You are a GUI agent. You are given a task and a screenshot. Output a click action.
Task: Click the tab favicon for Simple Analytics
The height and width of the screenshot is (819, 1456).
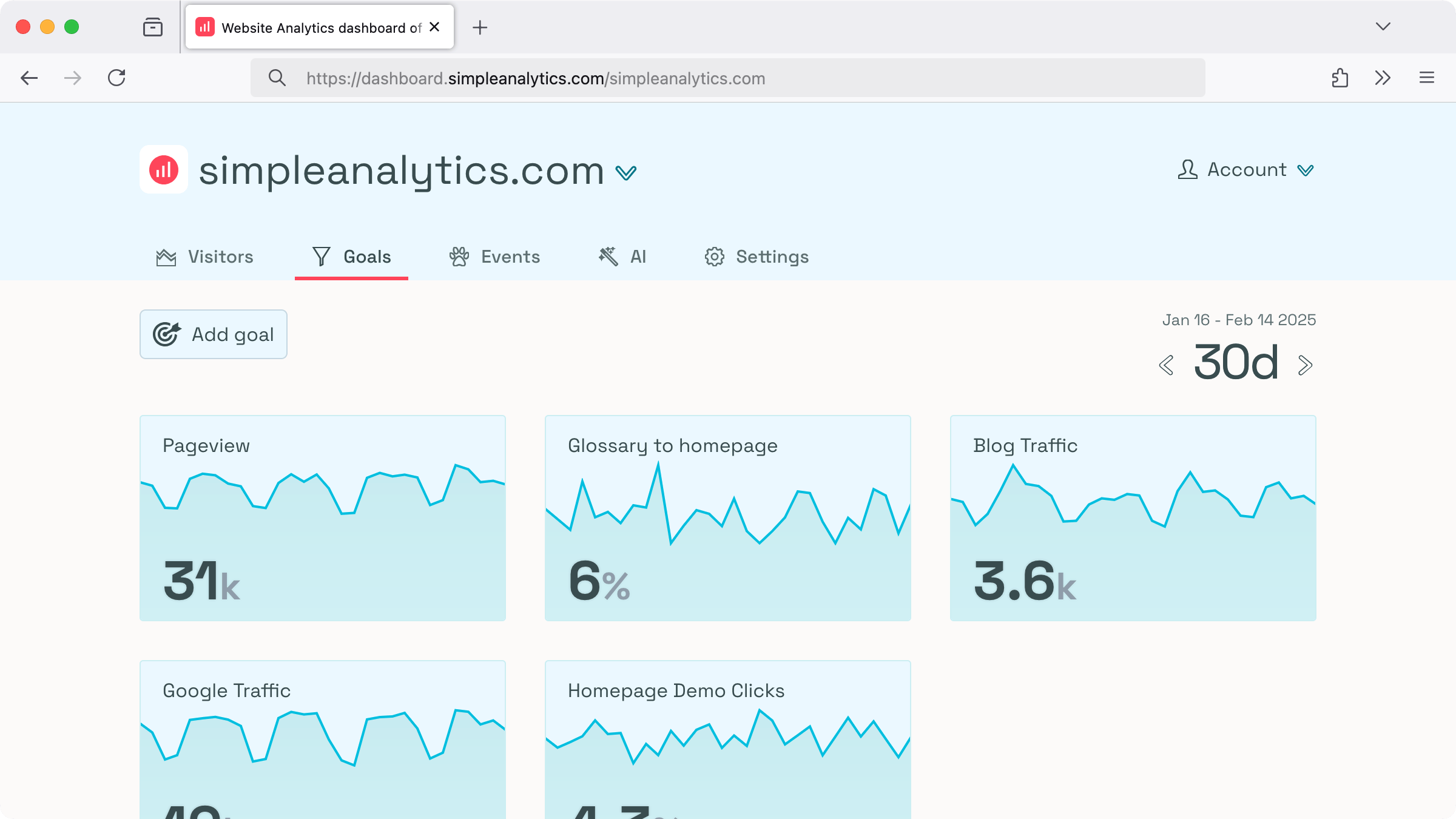point(205,27)
